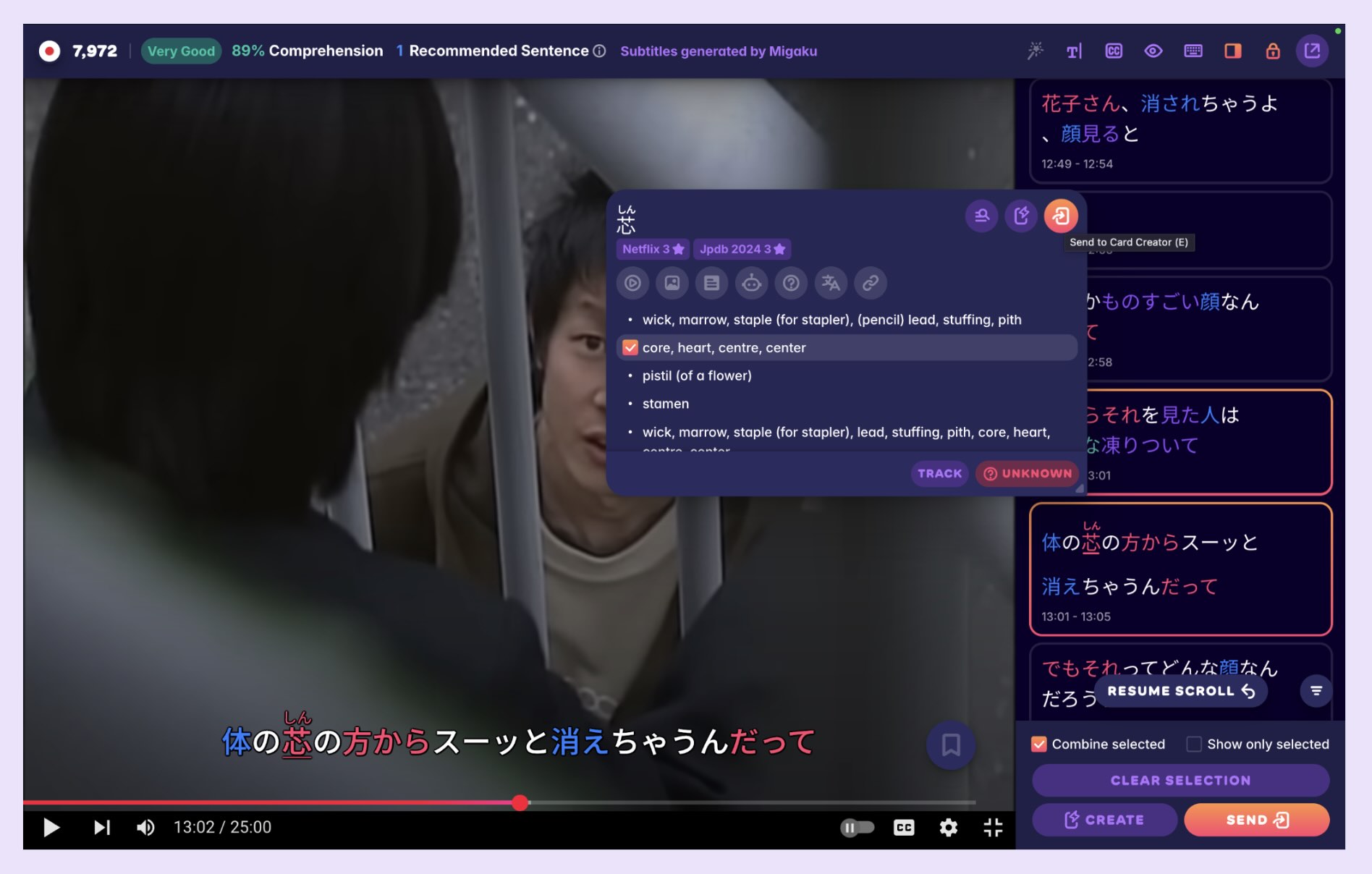Click the text lines icon in popup row
This screenshot has width=1372, height=874.
point(712,283)
